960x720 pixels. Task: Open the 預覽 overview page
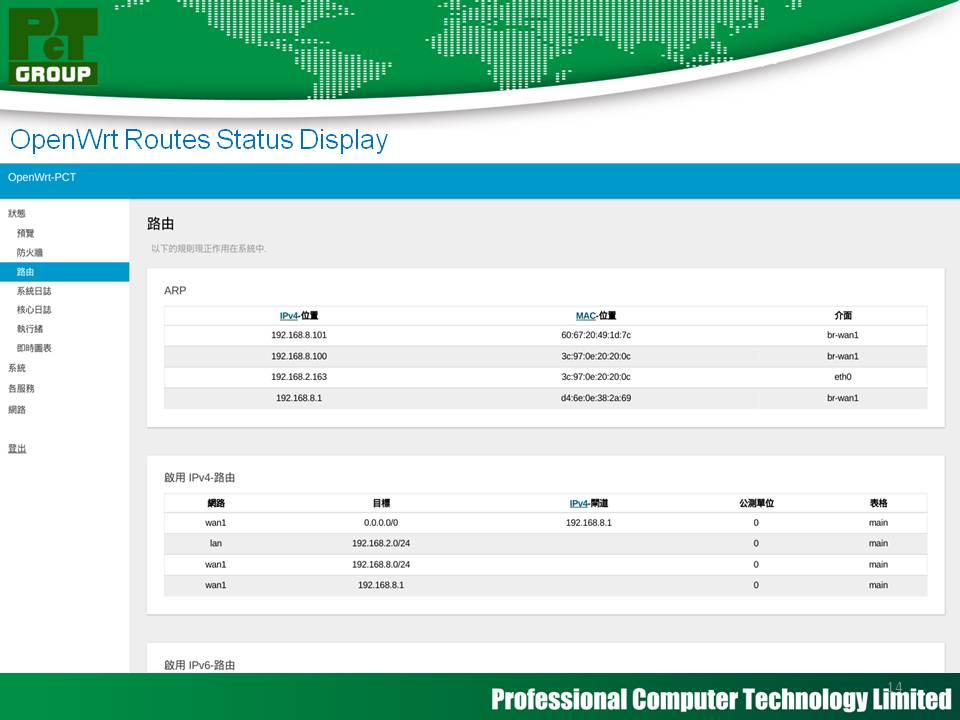point(26,233)
